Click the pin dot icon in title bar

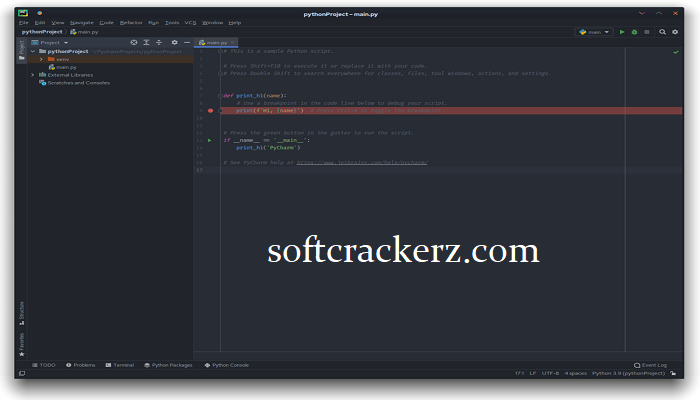point(40,13)
